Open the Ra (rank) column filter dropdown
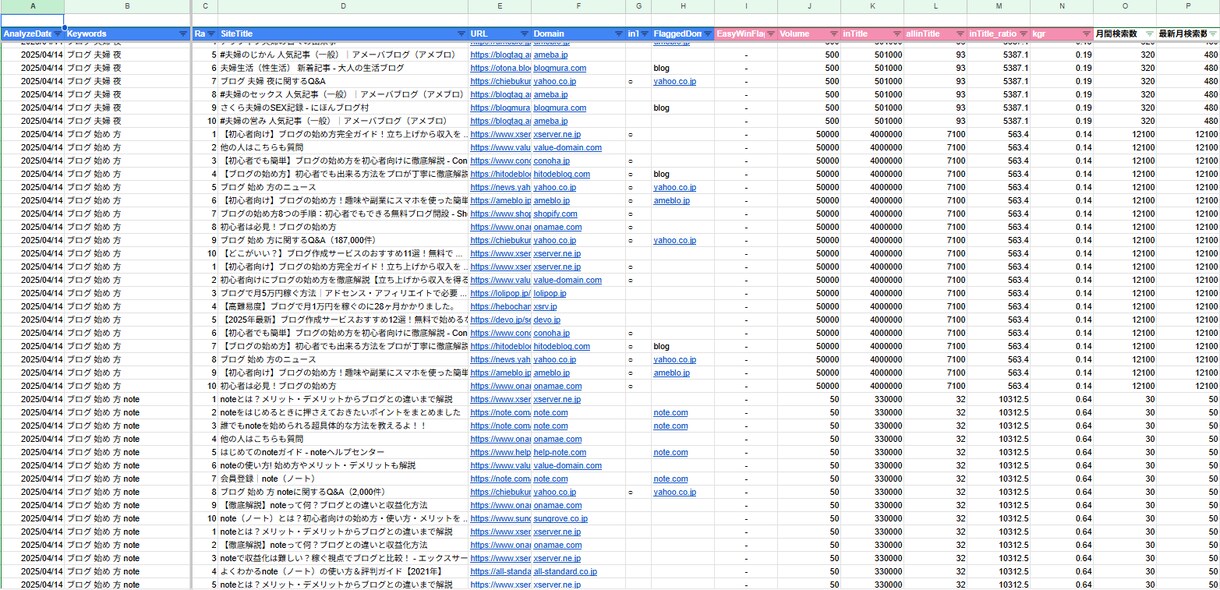 [211, 34]
